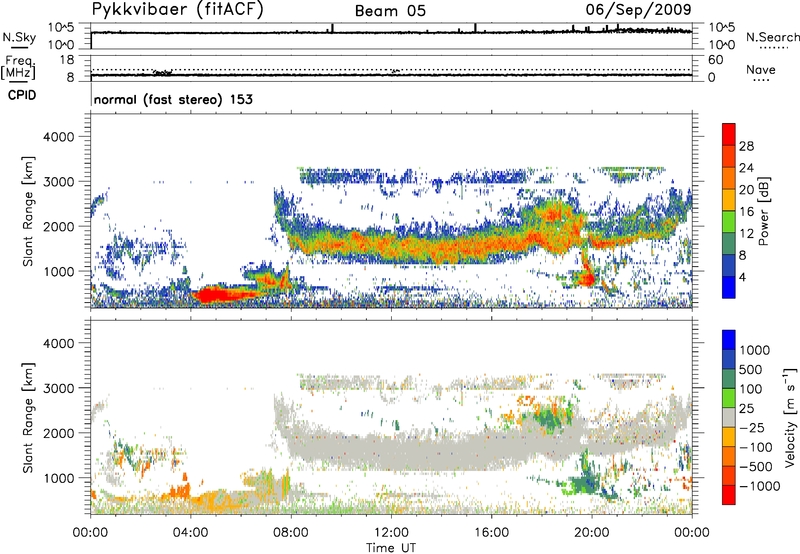
Task: Click velocity colorbar value '500'
Action: pos(752,369)
